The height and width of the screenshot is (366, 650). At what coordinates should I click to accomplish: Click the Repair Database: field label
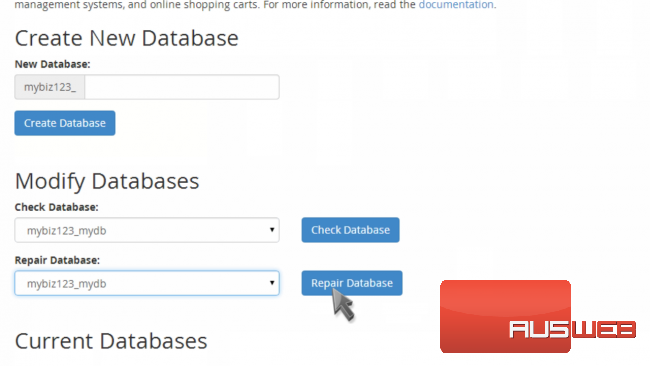(57, 260)
